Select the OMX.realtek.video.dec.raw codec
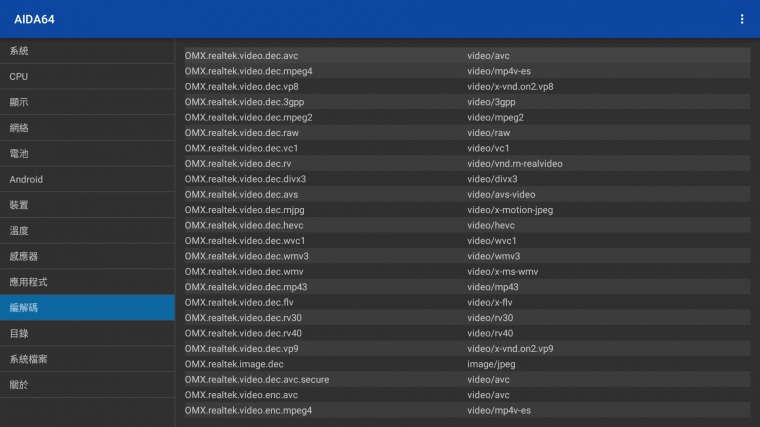760x427 pixels. (467, 133)
